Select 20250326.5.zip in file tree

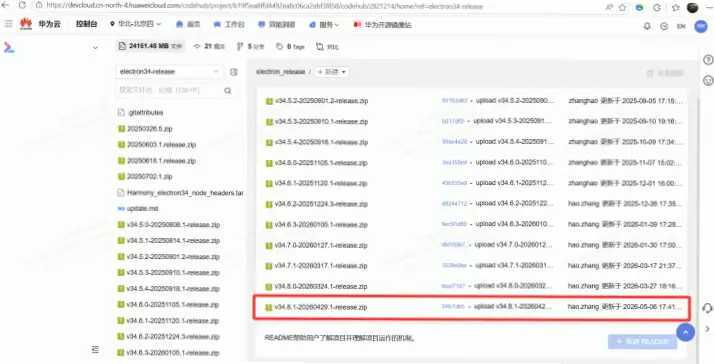point(150,129)
